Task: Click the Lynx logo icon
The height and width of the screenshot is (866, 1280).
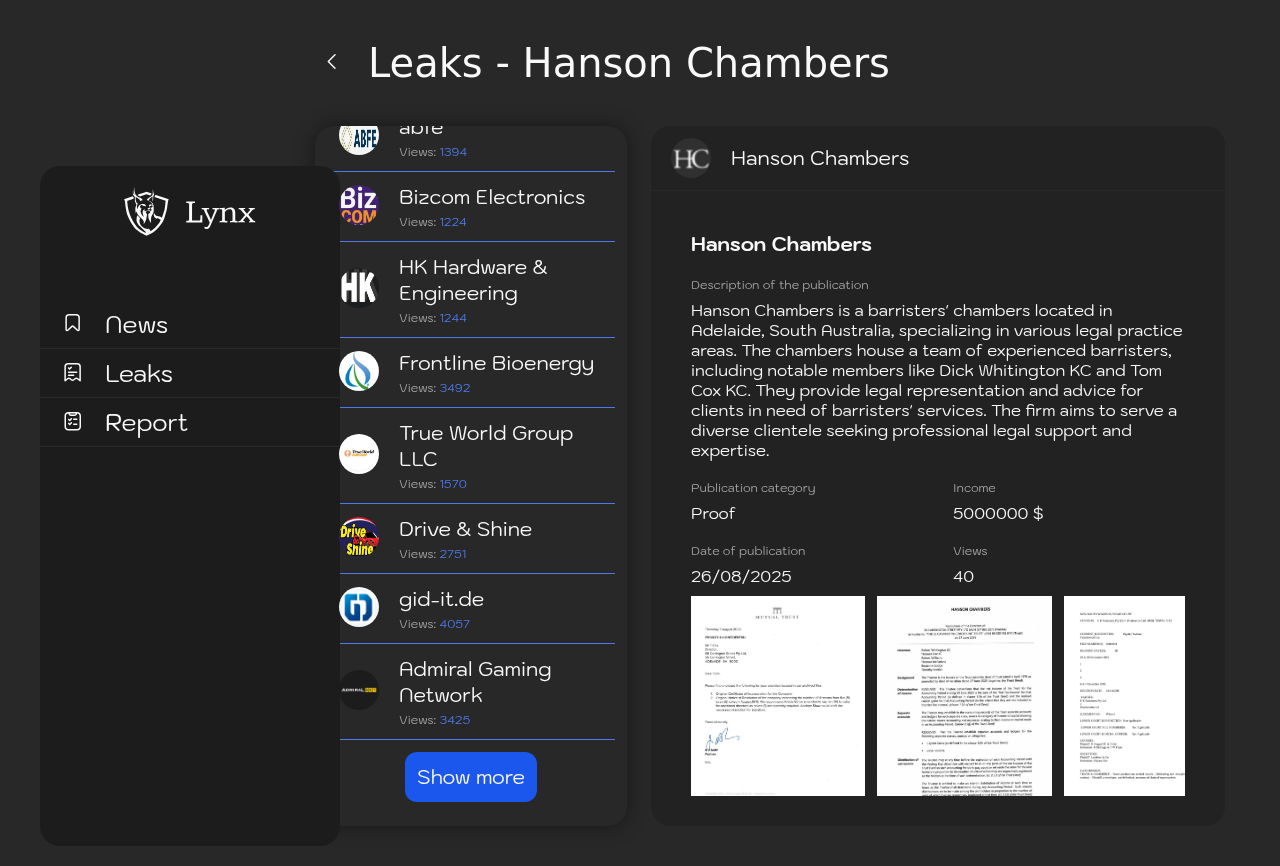Action: (x=147, y=211)
